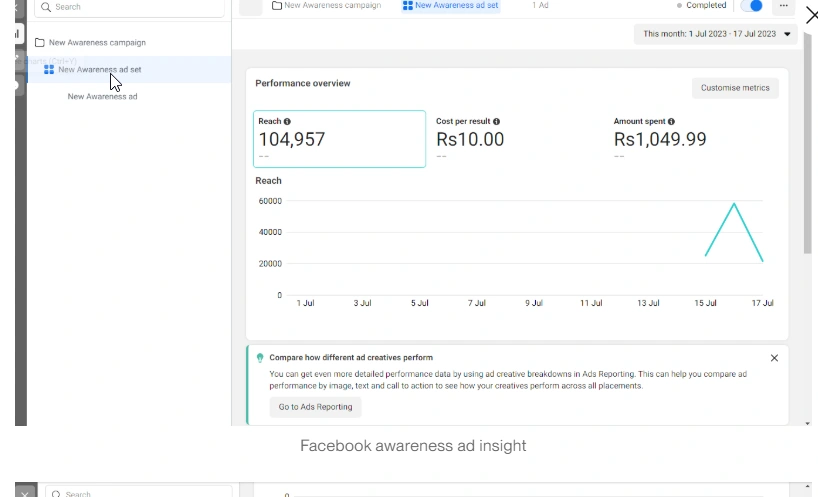818x497 pixels.
Task: Click the Cost per result info icon
Action: pyautogui.click(x=496, y=122)
